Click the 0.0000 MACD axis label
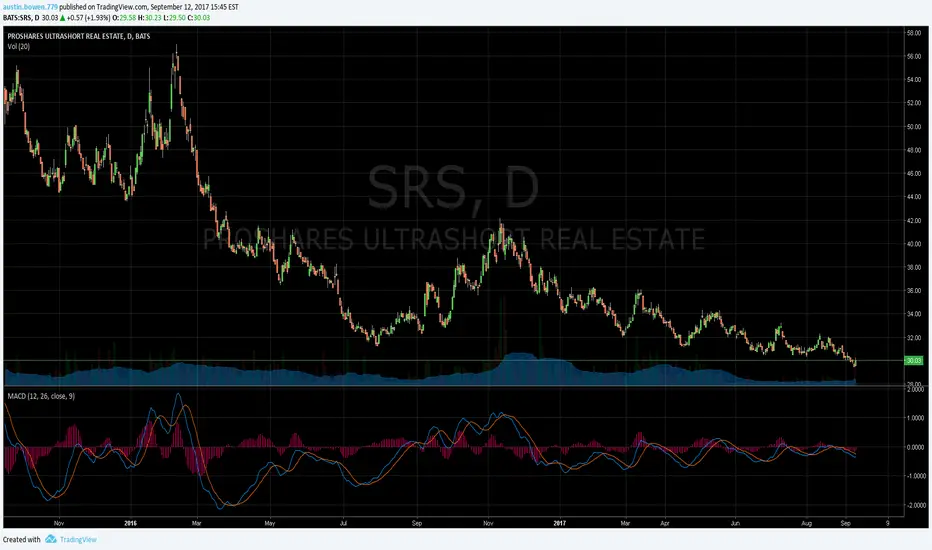 915,447
